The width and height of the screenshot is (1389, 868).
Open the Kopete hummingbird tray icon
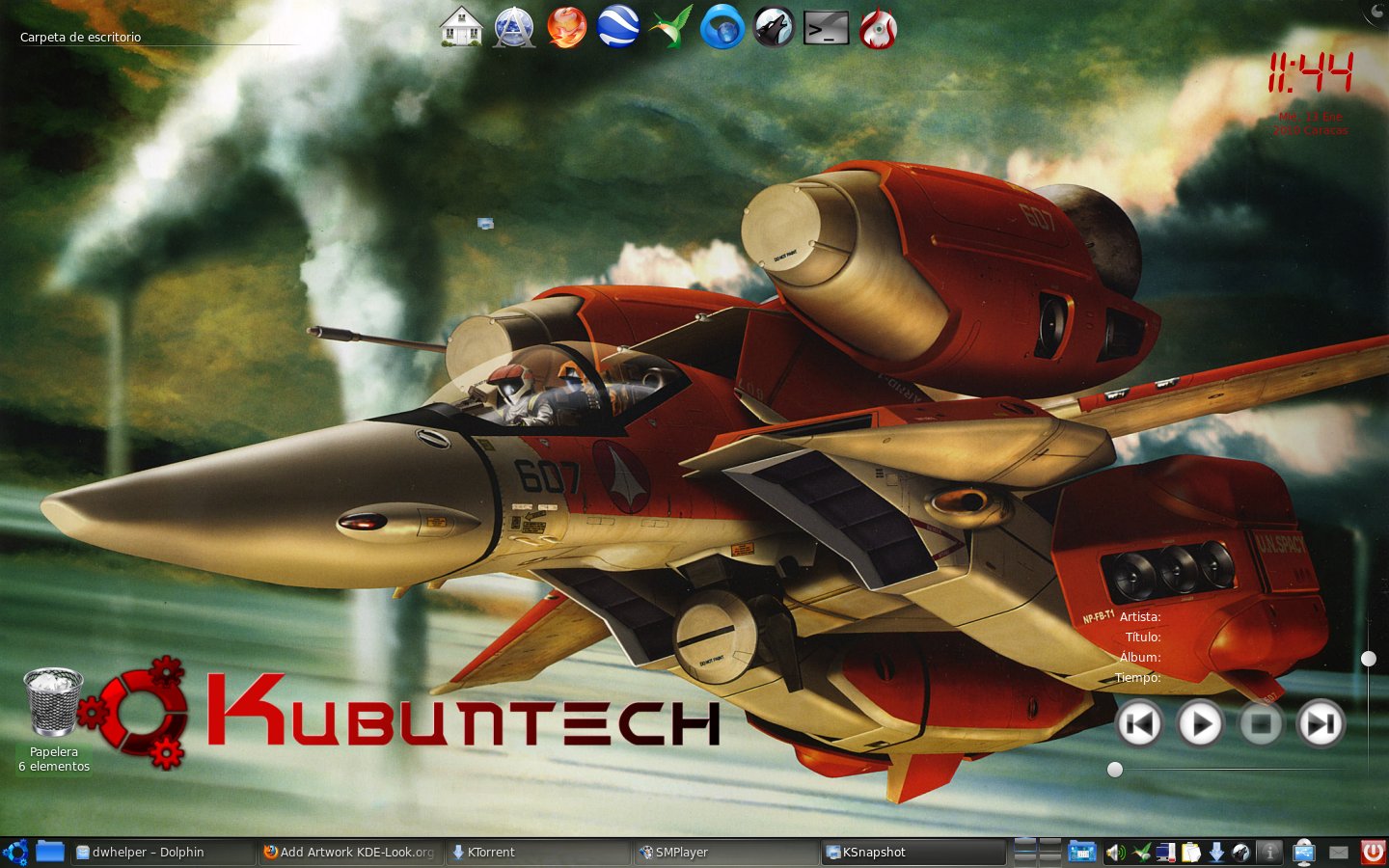(x=1142, y=853)
